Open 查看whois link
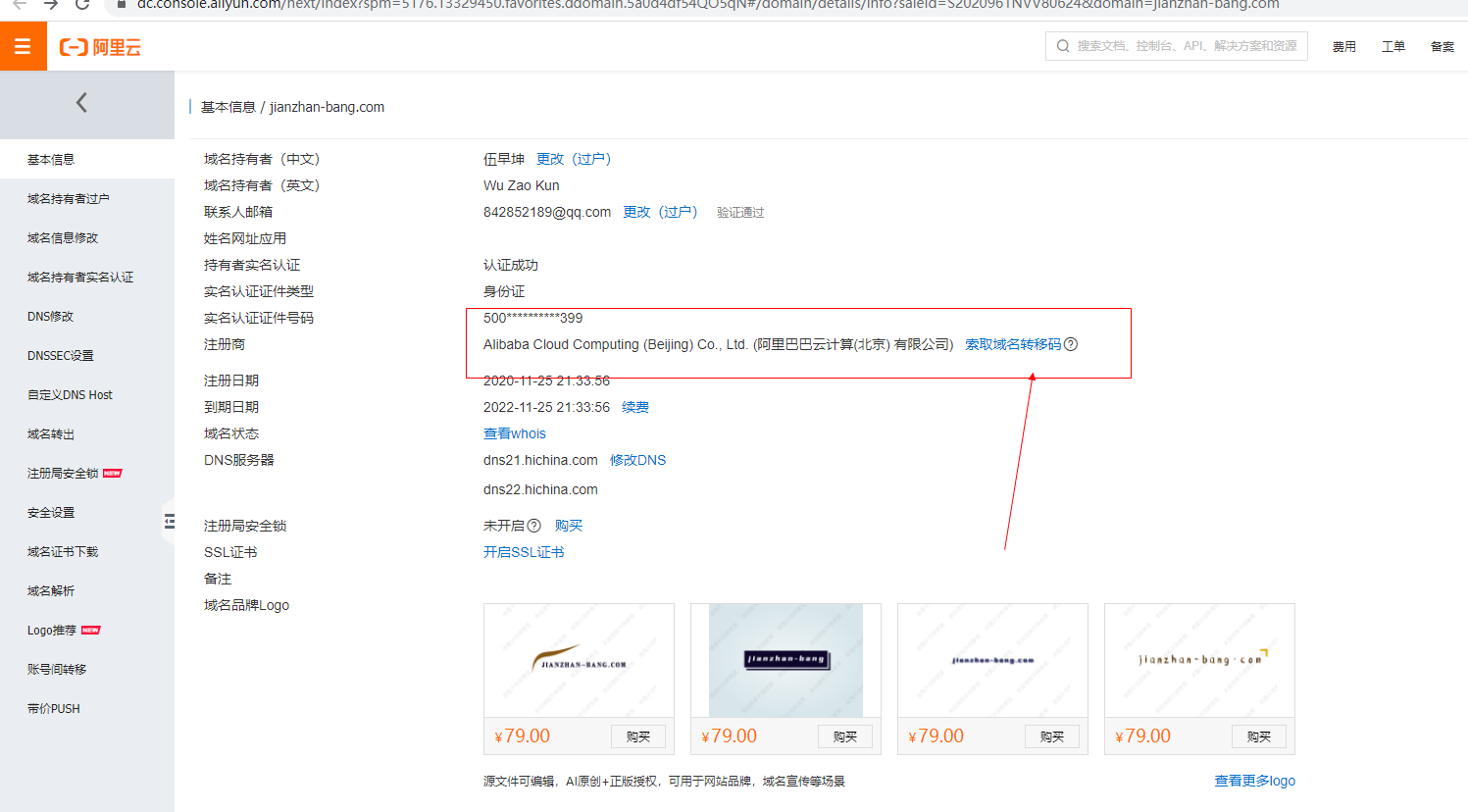 coord(515,433)
